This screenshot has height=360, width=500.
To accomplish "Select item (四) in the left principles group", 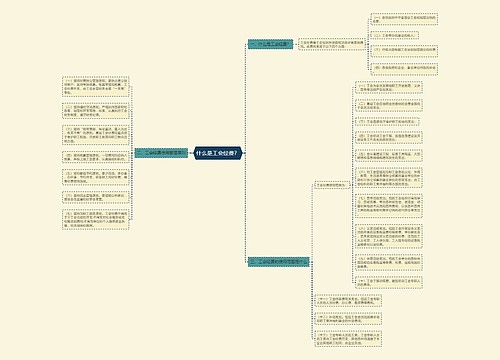I will click(96, 157).
